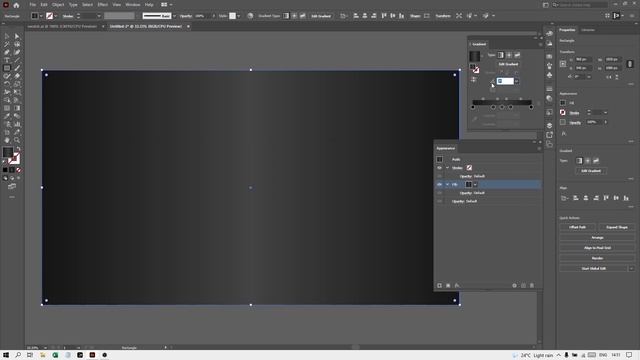Click Add New Fill in Appearance panel
This screenshot has width=640, height=360.
click(x=448, y=285)
